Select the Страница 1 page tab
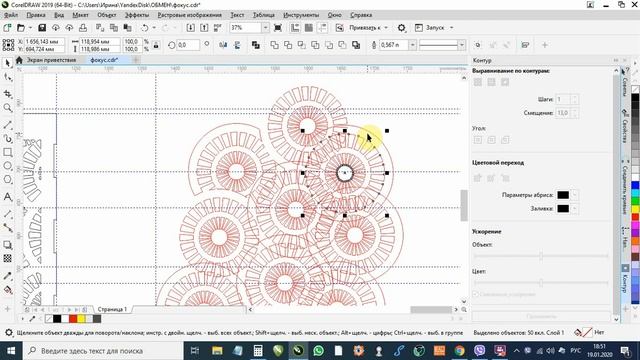This screenshot has width=640, height=360. pos(112,309)
